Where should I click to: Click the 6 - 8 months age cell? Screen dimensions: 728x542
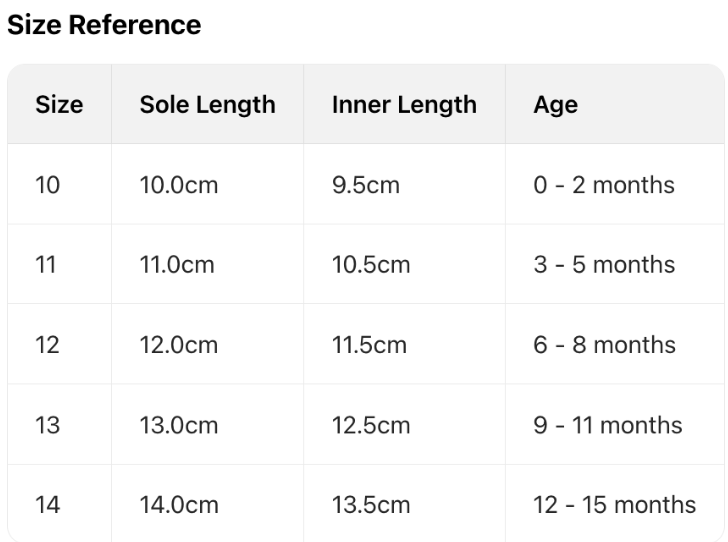[x=604, y=345]
